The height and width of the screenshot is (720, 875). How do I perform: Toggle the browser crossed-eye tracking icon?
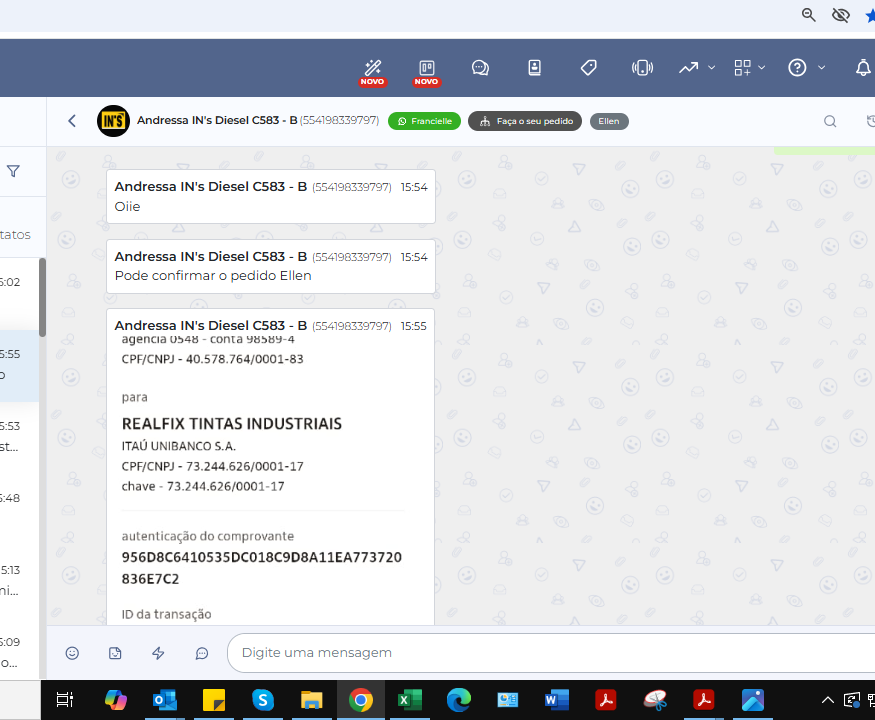tap(841, 15)
